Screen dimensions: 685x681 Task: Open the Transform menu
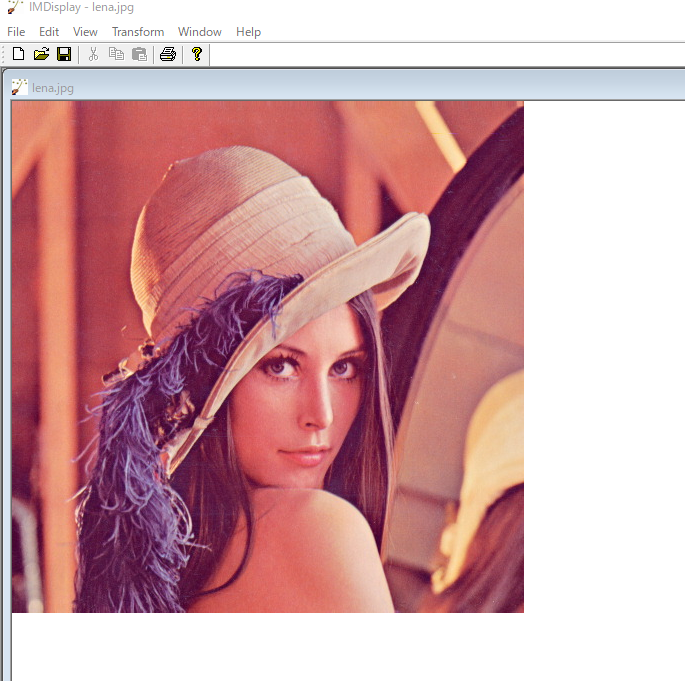(138, 32)
